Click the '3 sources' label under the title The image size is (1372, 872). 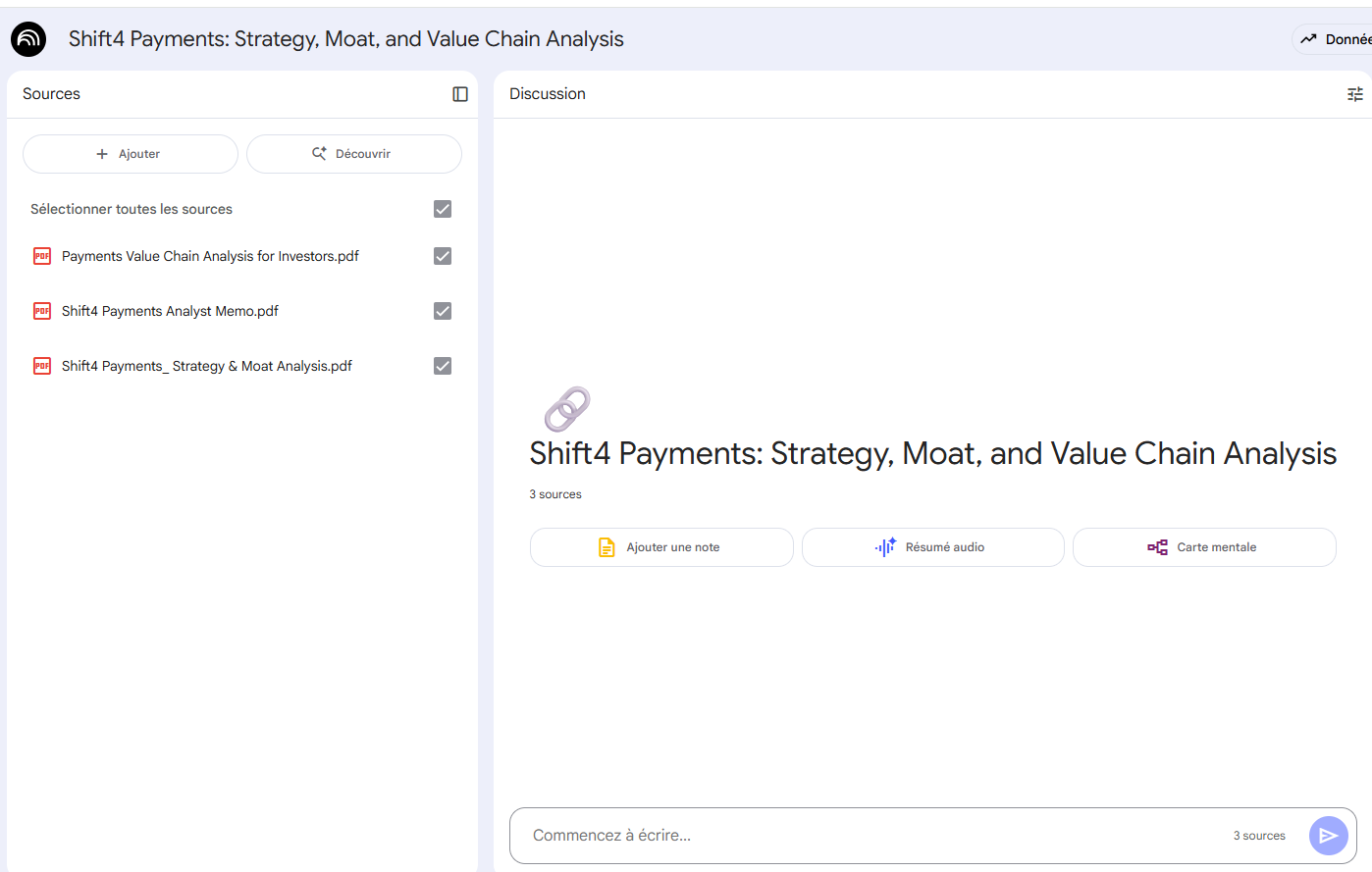pos(555,494)
